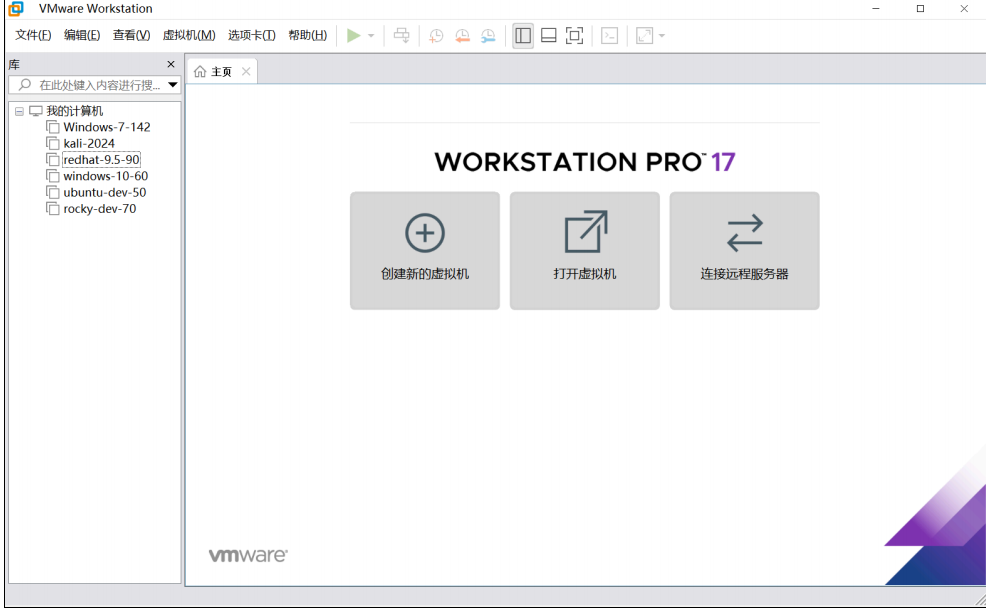986x613 pixels.
Task: Minimize the VMware Workstation window
Action: tap(876, 8)
